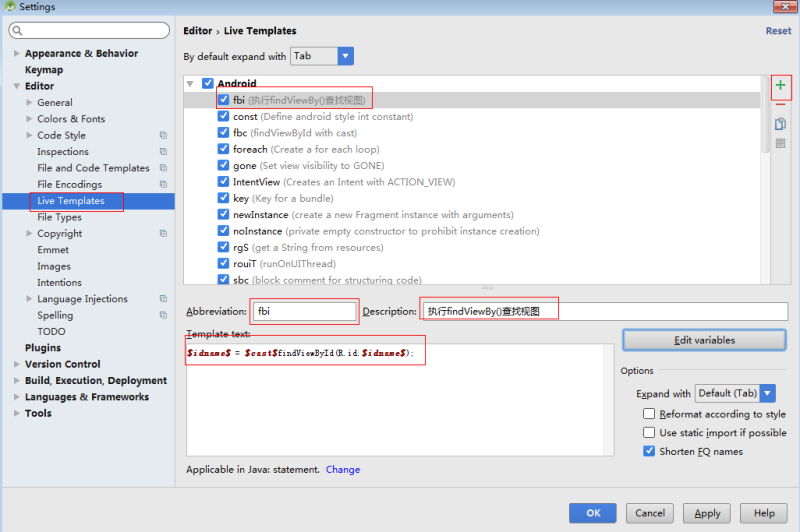
Task: Open the Keymap settings page
Action: [44, 70]
